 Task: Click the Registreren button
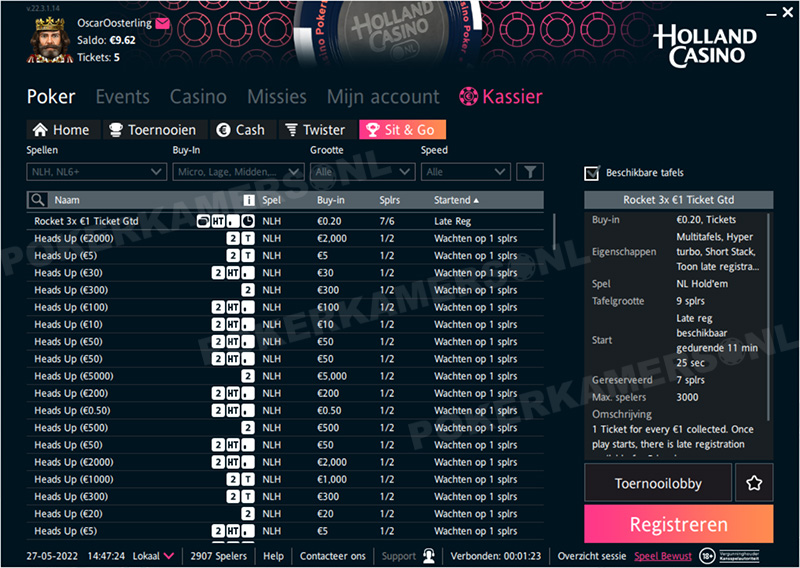point(679,524)
